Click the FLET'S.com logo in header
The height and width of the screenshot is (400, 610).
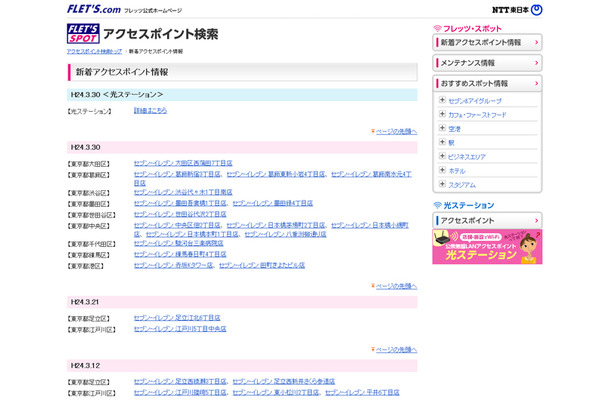[x=94, y=9]
